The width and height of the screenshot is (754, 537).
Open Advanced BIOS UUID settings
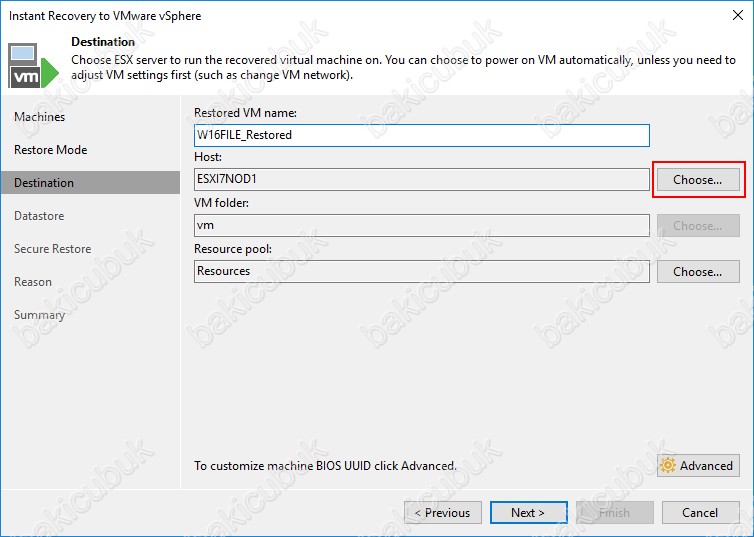tap(698, 465)
